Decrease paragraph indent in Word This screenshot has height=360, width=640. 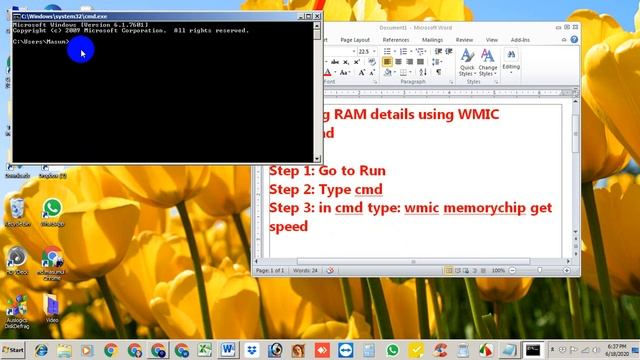[438, 51]
